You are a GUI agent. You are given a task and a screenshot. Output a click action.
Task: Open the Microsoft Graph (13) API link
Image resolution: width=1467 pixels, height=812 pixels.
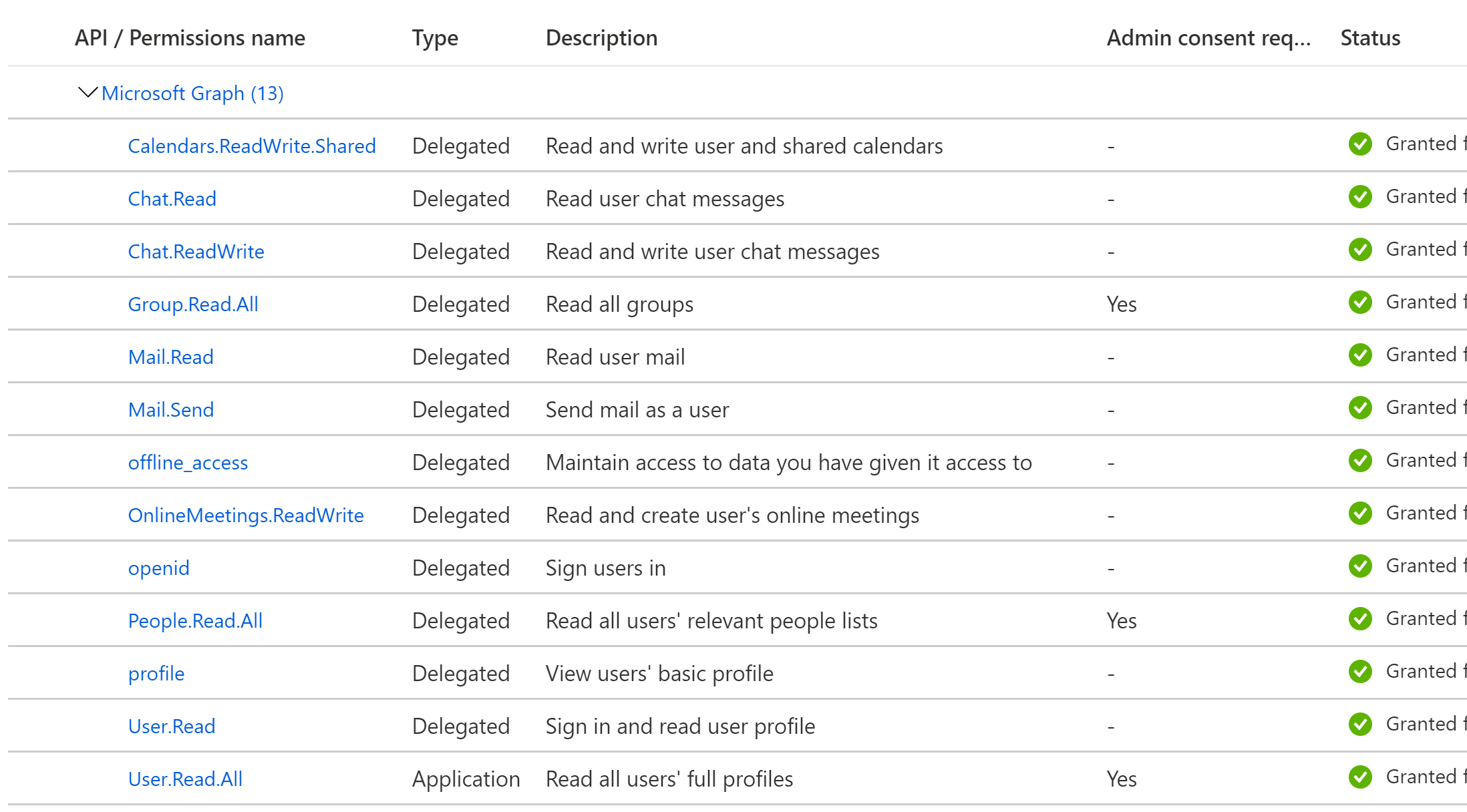tap(192, 93)
